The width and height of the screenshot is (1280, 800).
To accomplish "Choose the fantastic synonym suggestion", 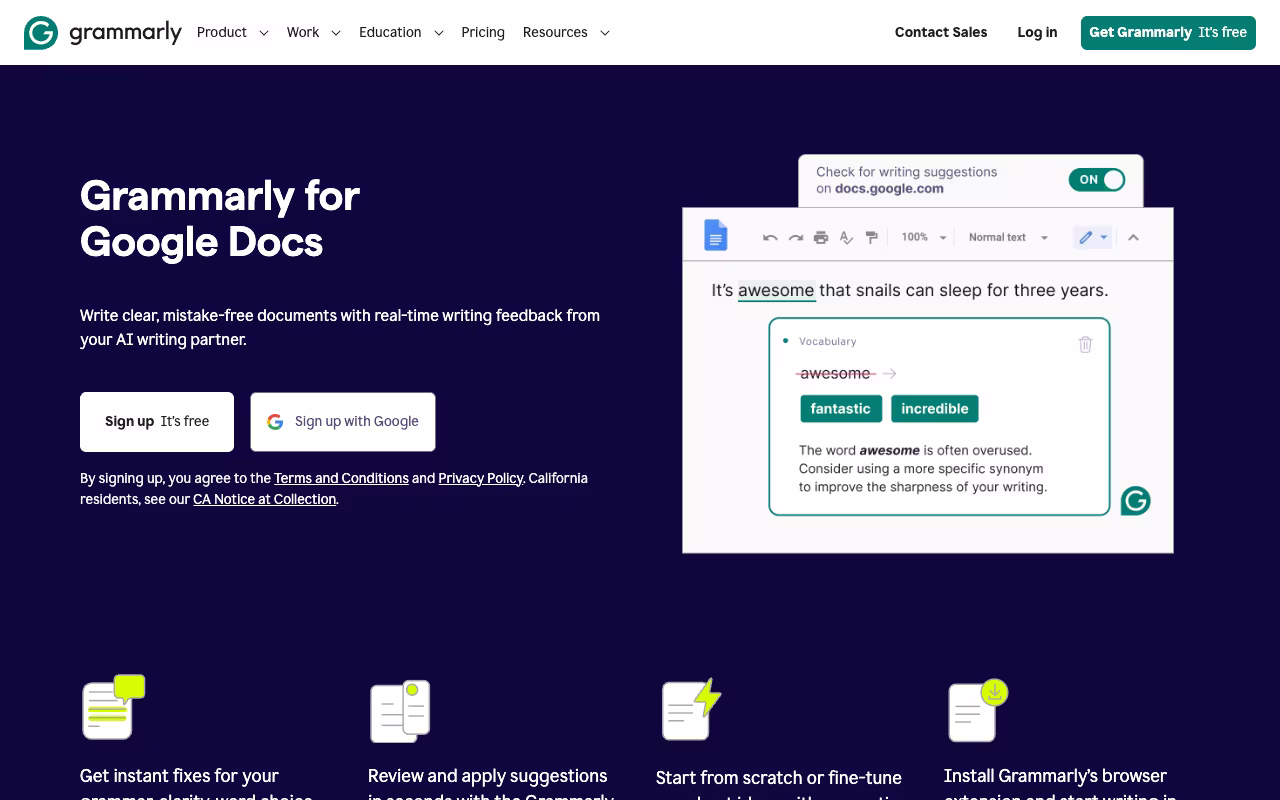I will (840, 408).
